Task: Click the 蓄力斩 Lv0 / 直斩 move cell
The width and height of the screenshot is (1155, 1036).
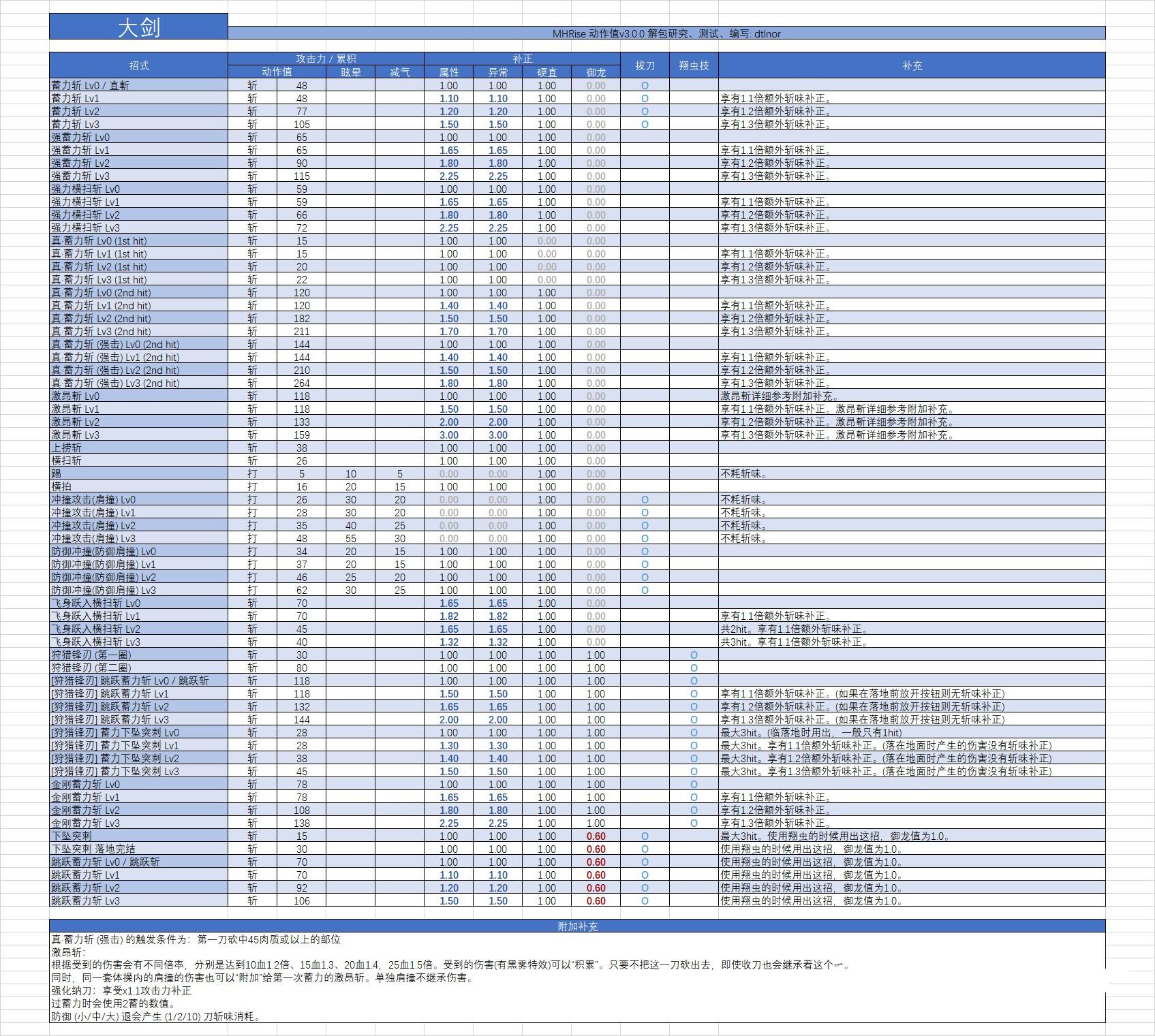Action: click(x=138, y=86)
